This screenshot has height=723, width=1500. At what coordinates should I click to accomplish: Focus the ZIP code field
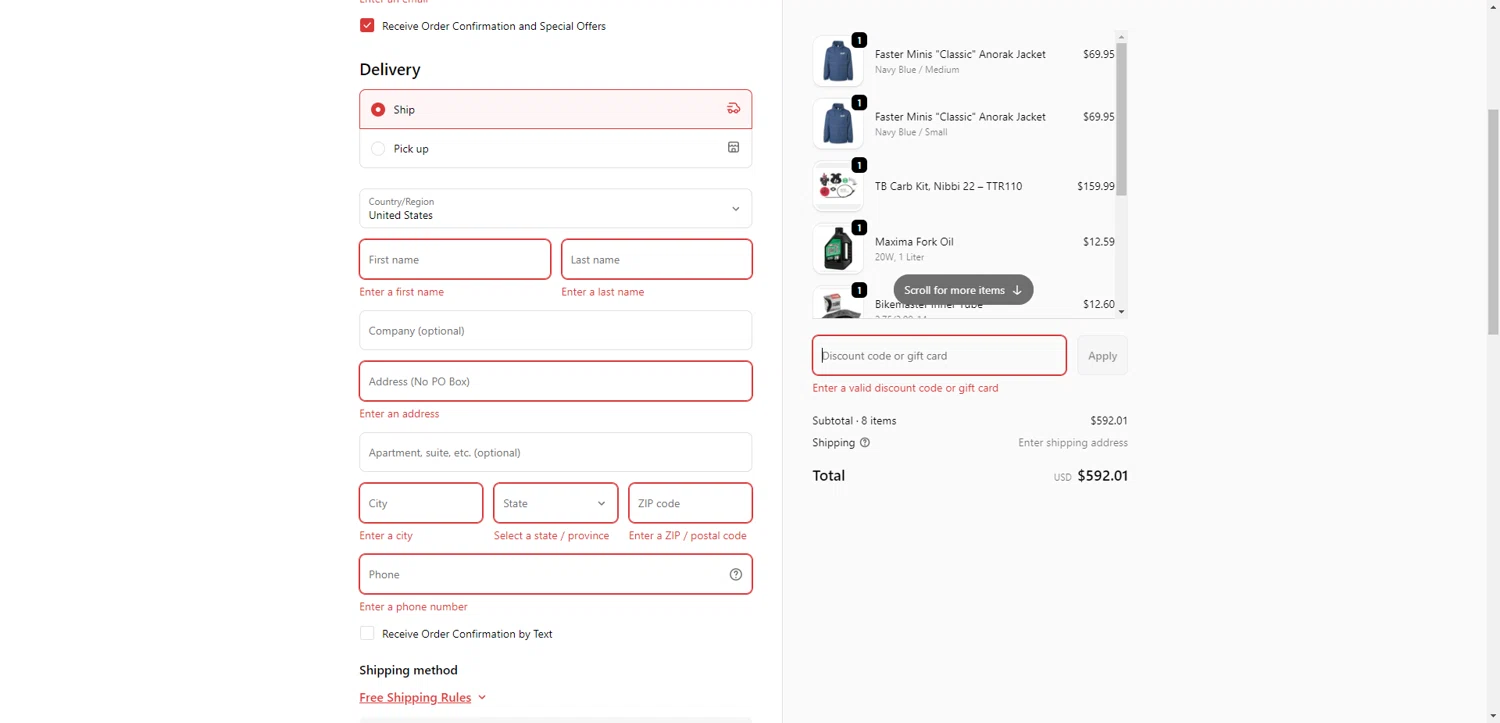coord(690,503)
